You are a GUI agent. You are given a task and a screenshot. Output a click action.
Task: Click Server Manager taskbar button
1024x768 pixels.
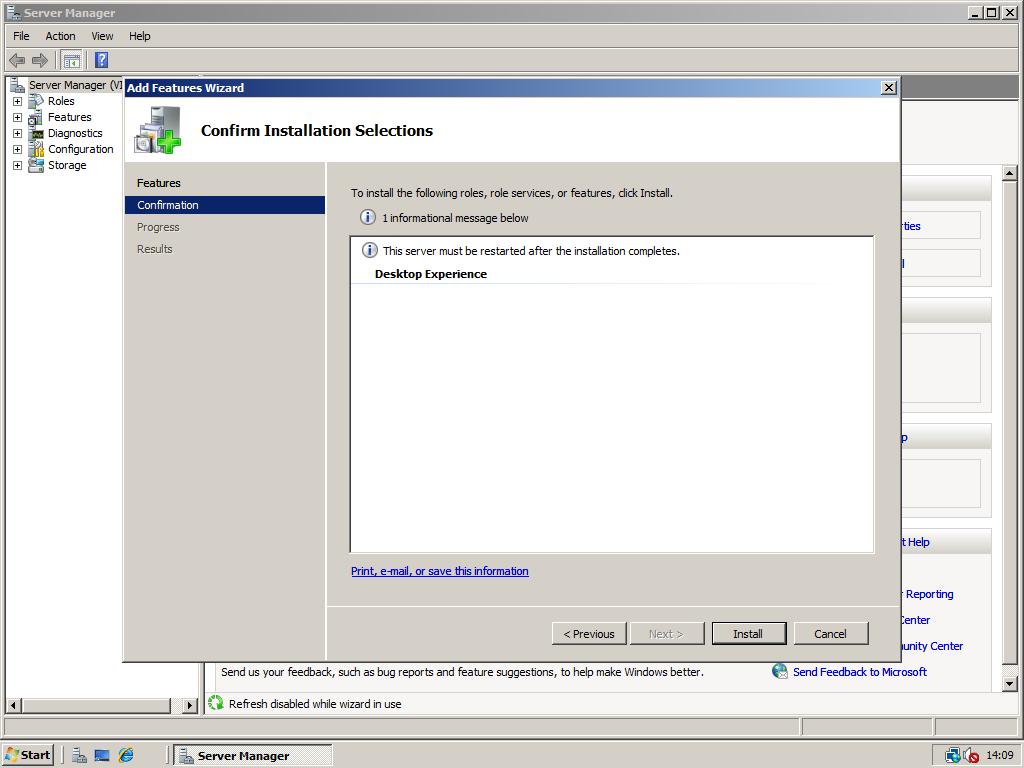pyautogui.click(x=253, y=756)
